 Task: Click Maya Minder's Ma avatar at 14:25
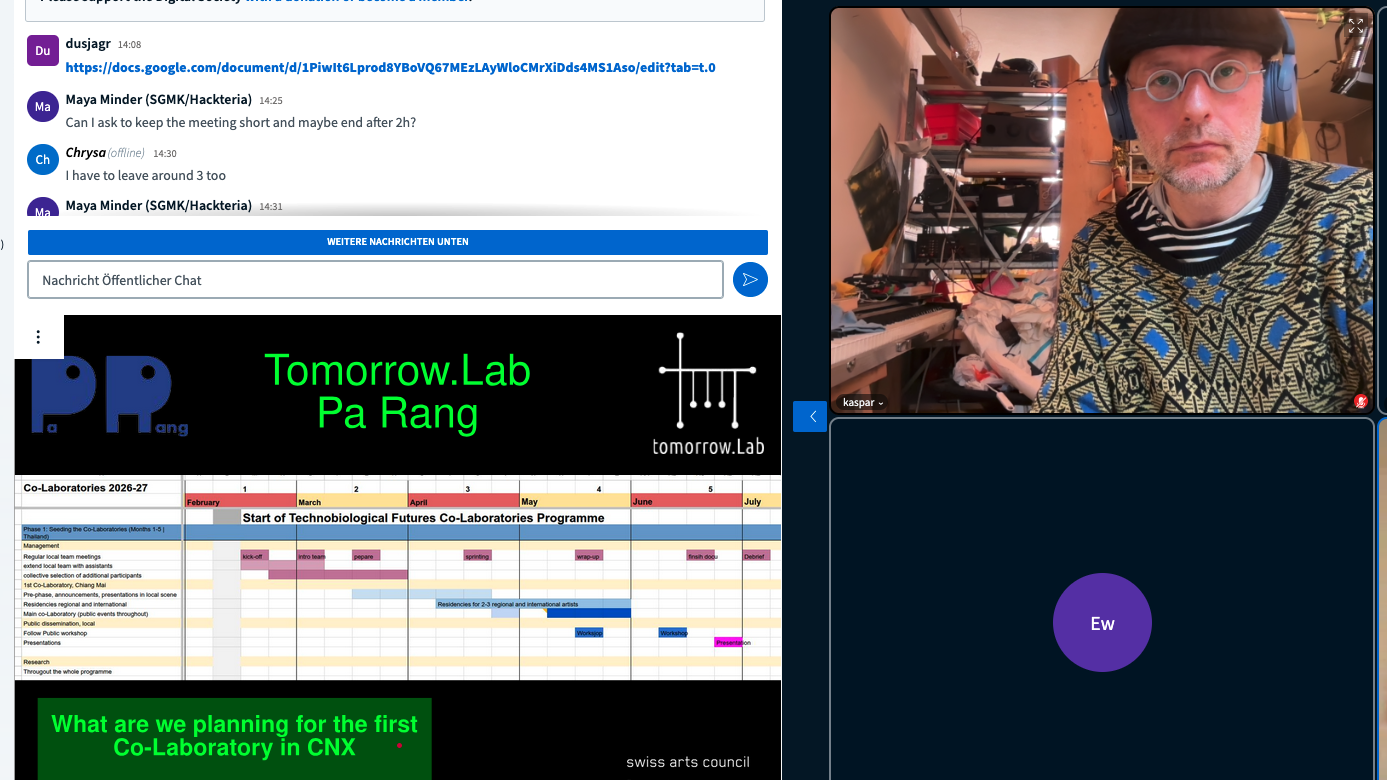pyautogui.click(x=42, y=106)
